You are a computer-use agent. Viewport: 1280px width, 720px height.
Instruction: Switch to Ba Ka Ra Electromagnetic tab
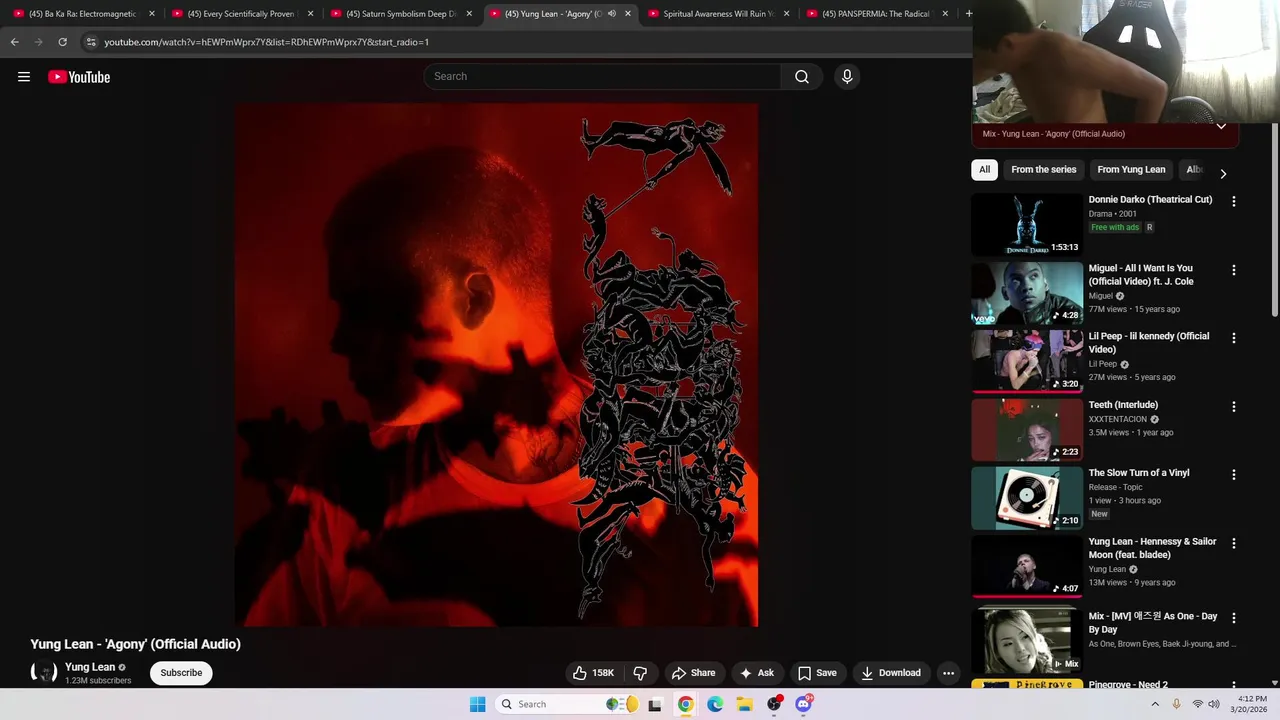83,14
